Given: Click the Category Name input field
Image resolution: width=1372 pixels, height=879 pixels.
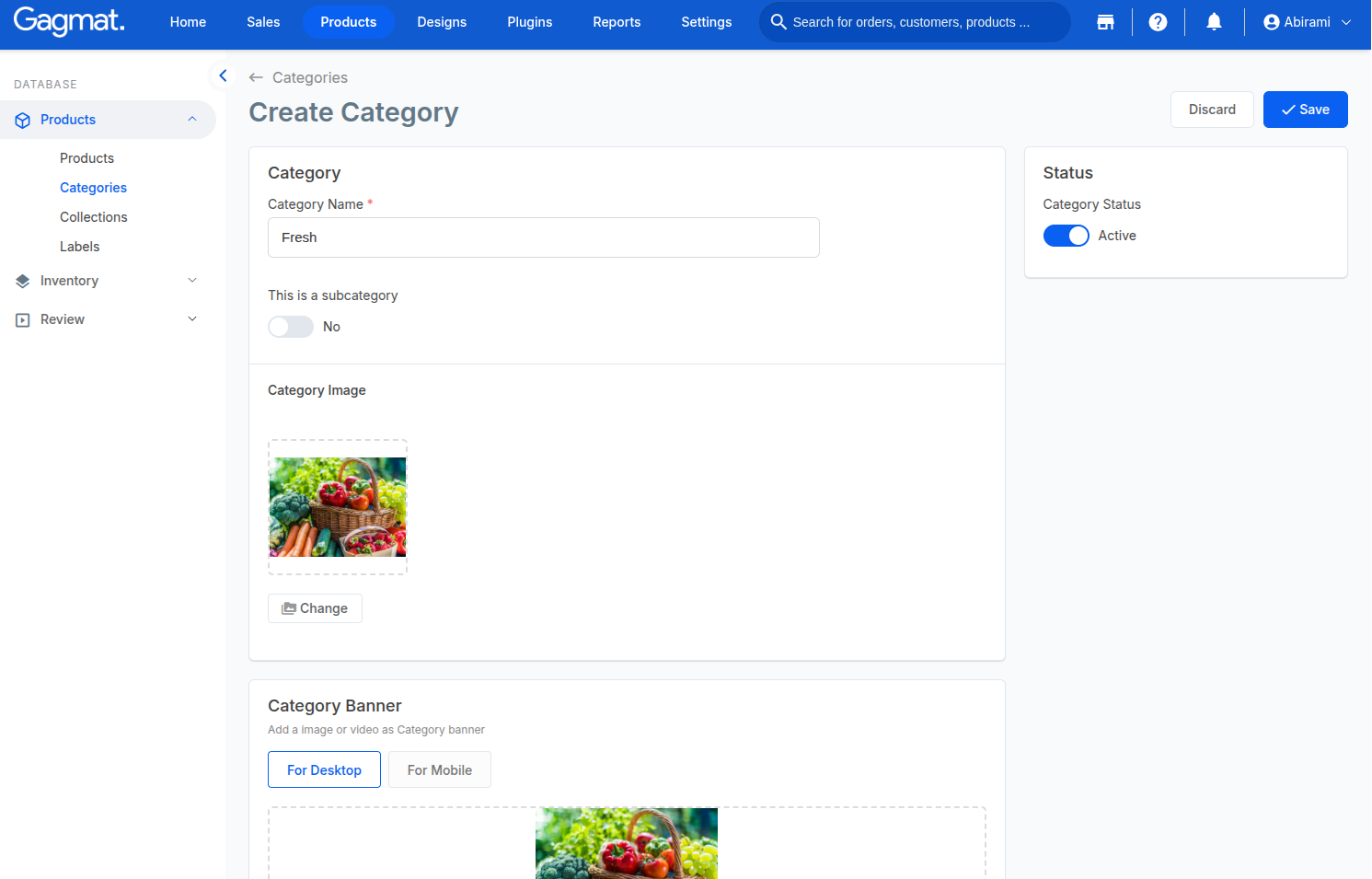Looking at the screenshot, I should 544,237.
